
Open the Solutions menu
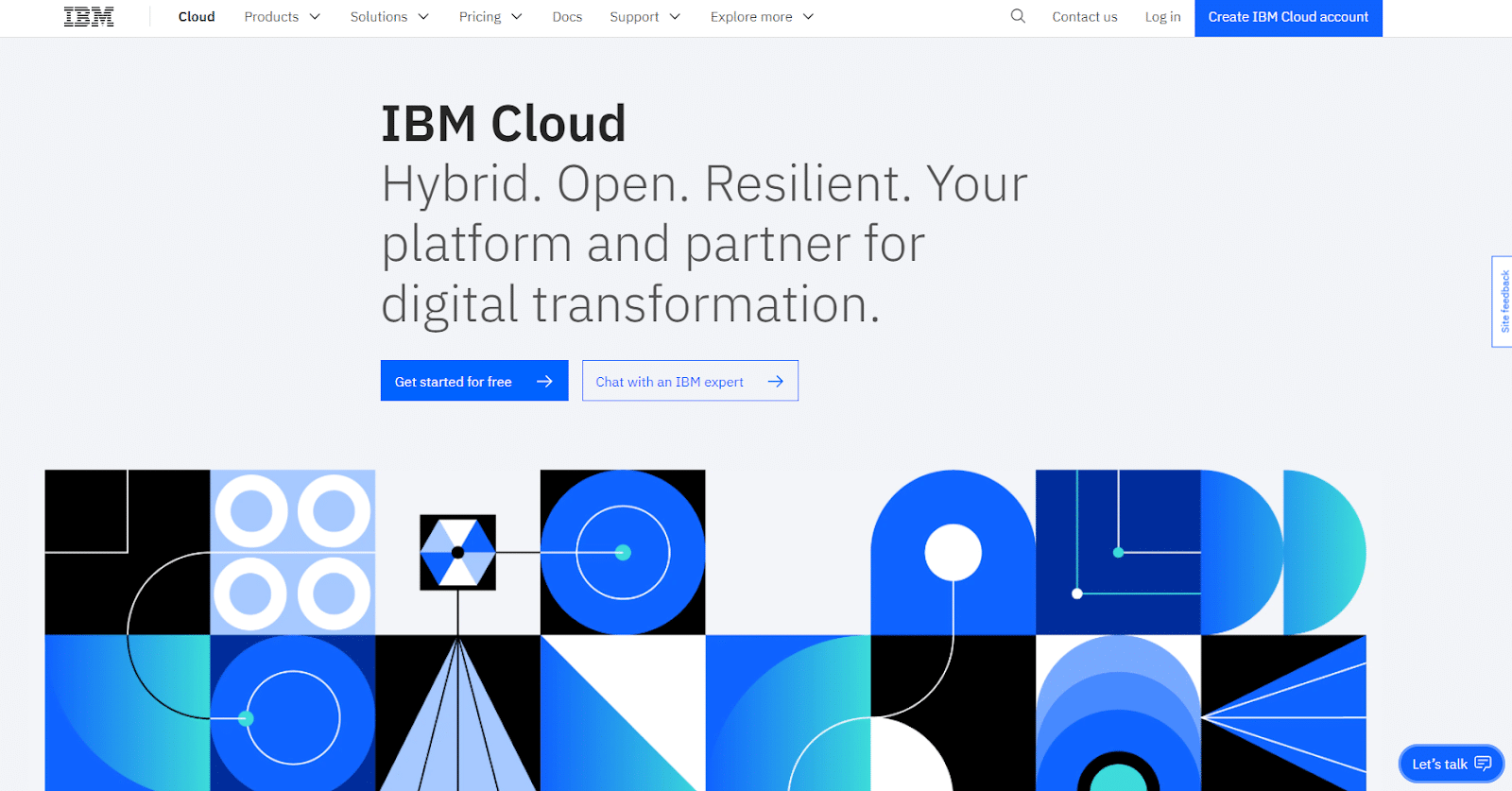tap(389, 17)
